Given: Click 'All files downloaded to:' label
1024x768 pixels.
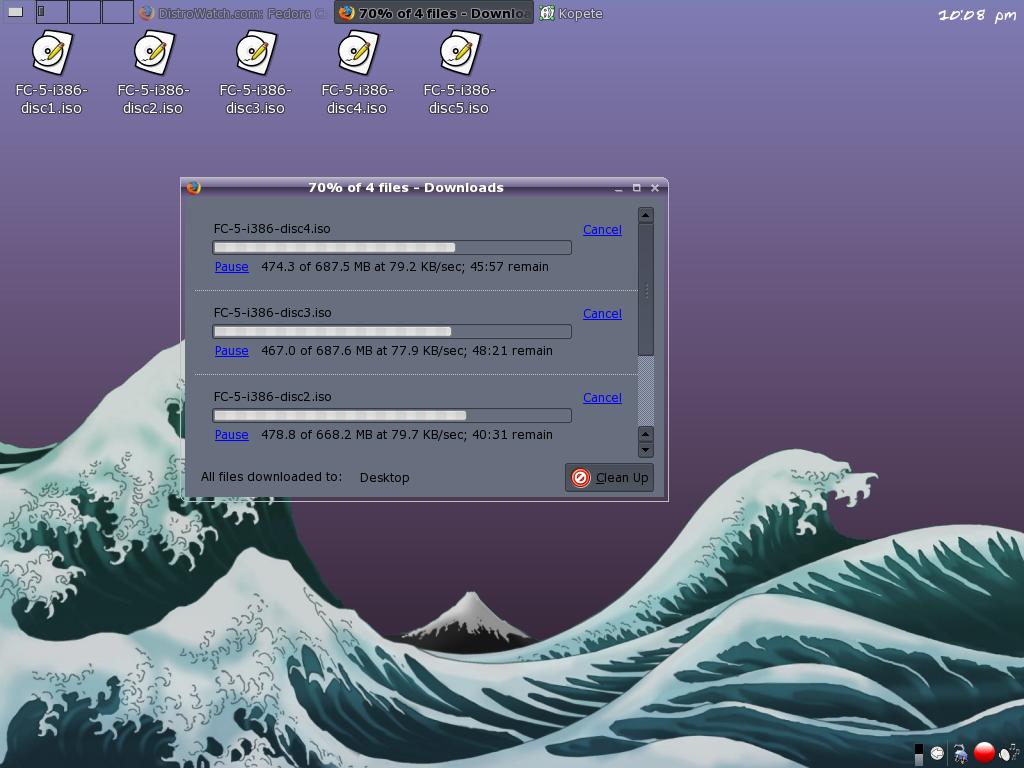Looking at the screenshot, I should (x=271, y=477).
